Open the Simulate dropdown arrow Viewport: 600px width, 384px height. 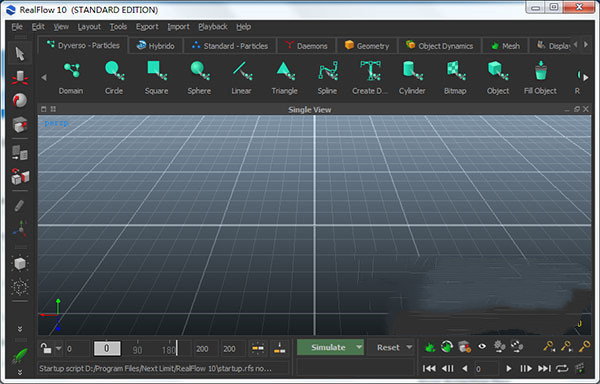click(x=359, y=347)
